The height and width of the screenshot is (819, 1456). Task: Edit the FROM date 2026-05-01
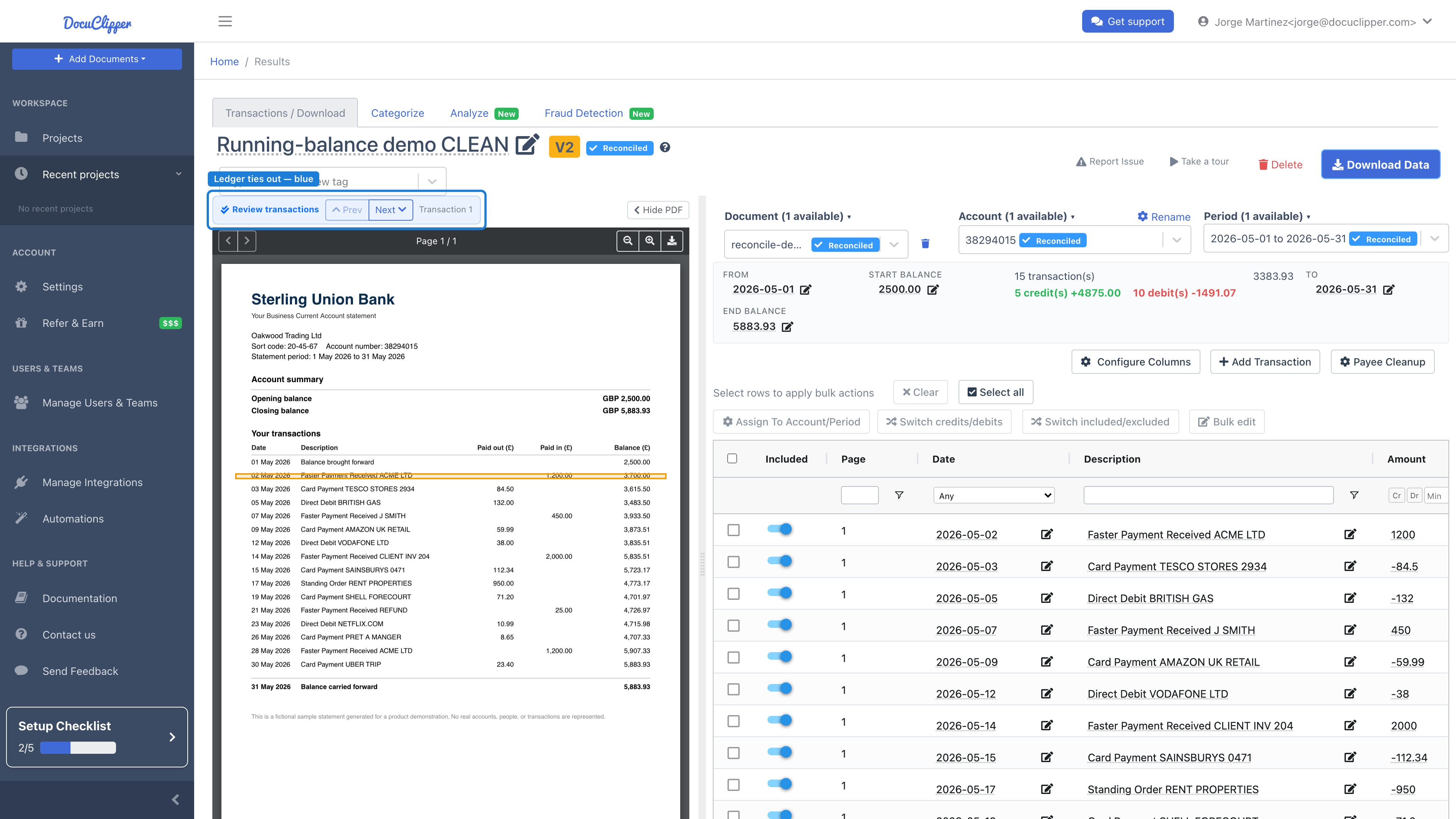click(x=806, y=290)
